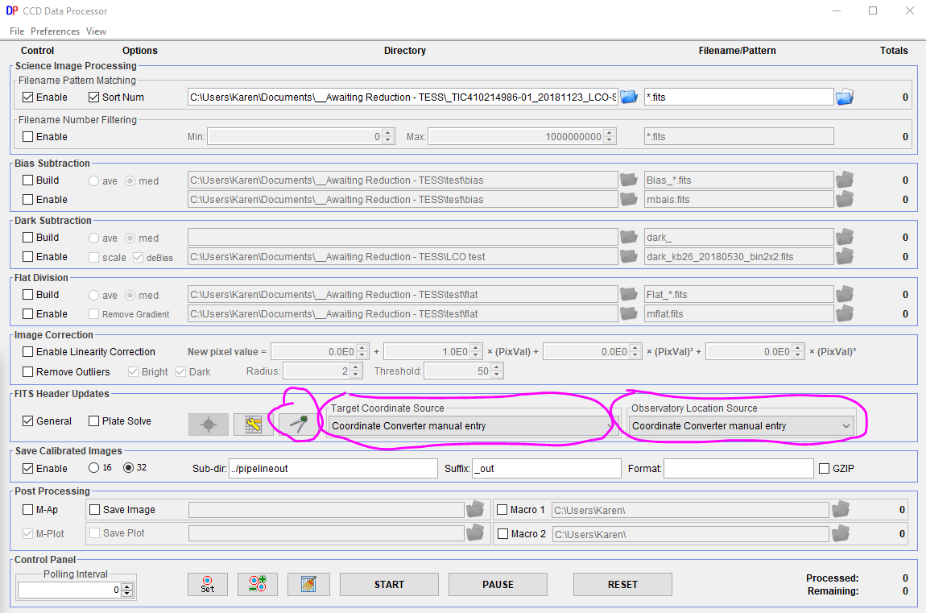
Task: Open the science filename pattern folder icon
Action: (845, 97)
